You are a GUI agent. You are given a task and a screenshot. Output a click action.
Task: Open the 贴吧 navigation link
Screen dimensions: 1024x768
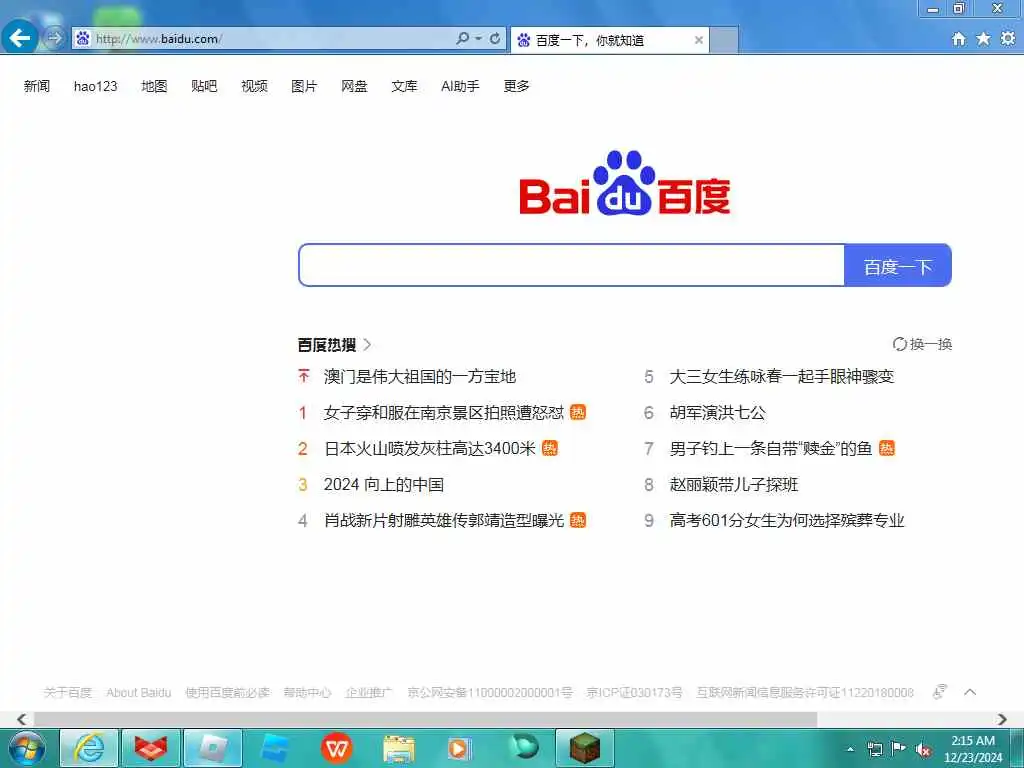pos(204,86)
